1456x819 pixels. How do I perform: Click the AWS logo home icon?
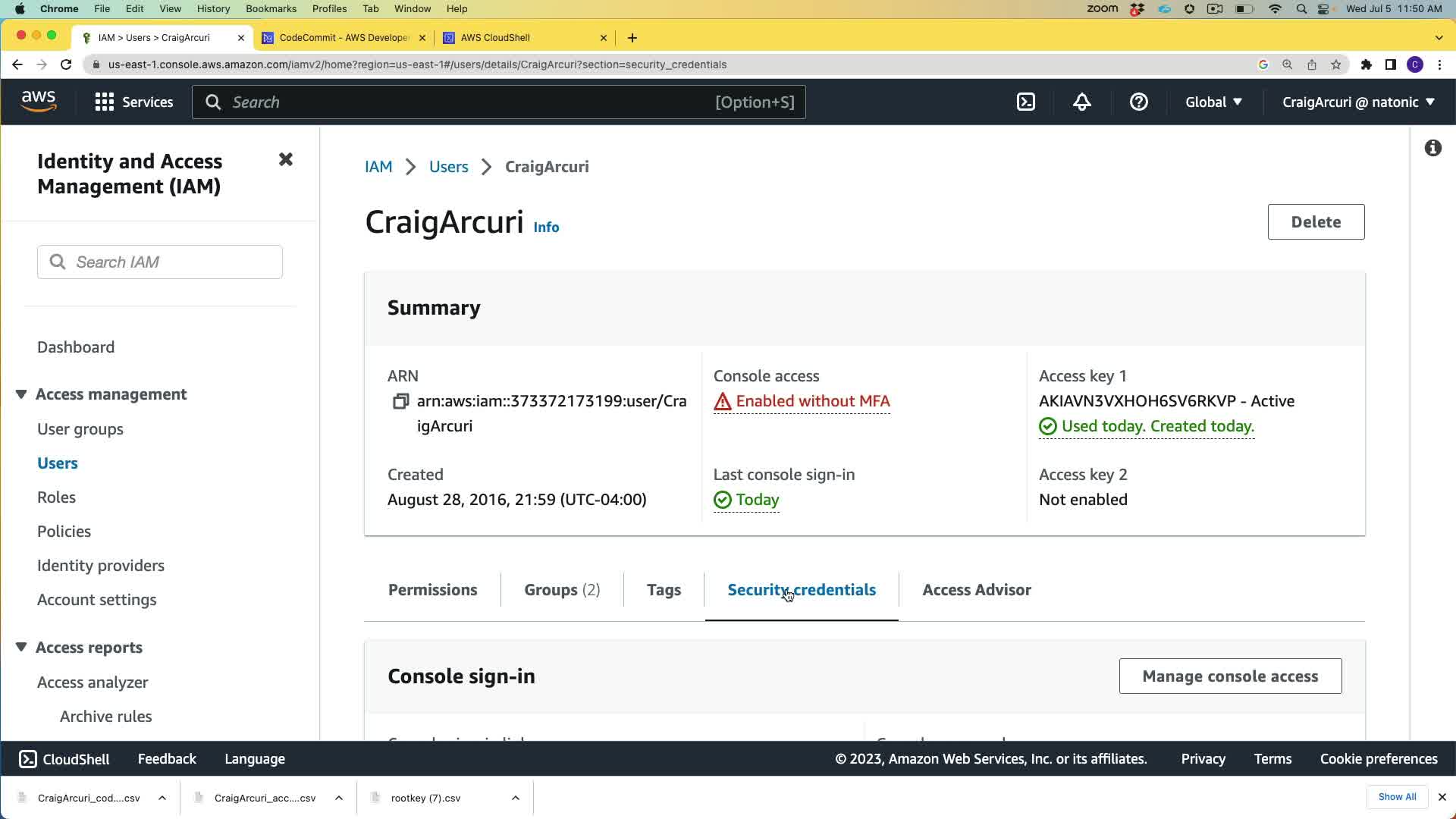pos(39,101)
